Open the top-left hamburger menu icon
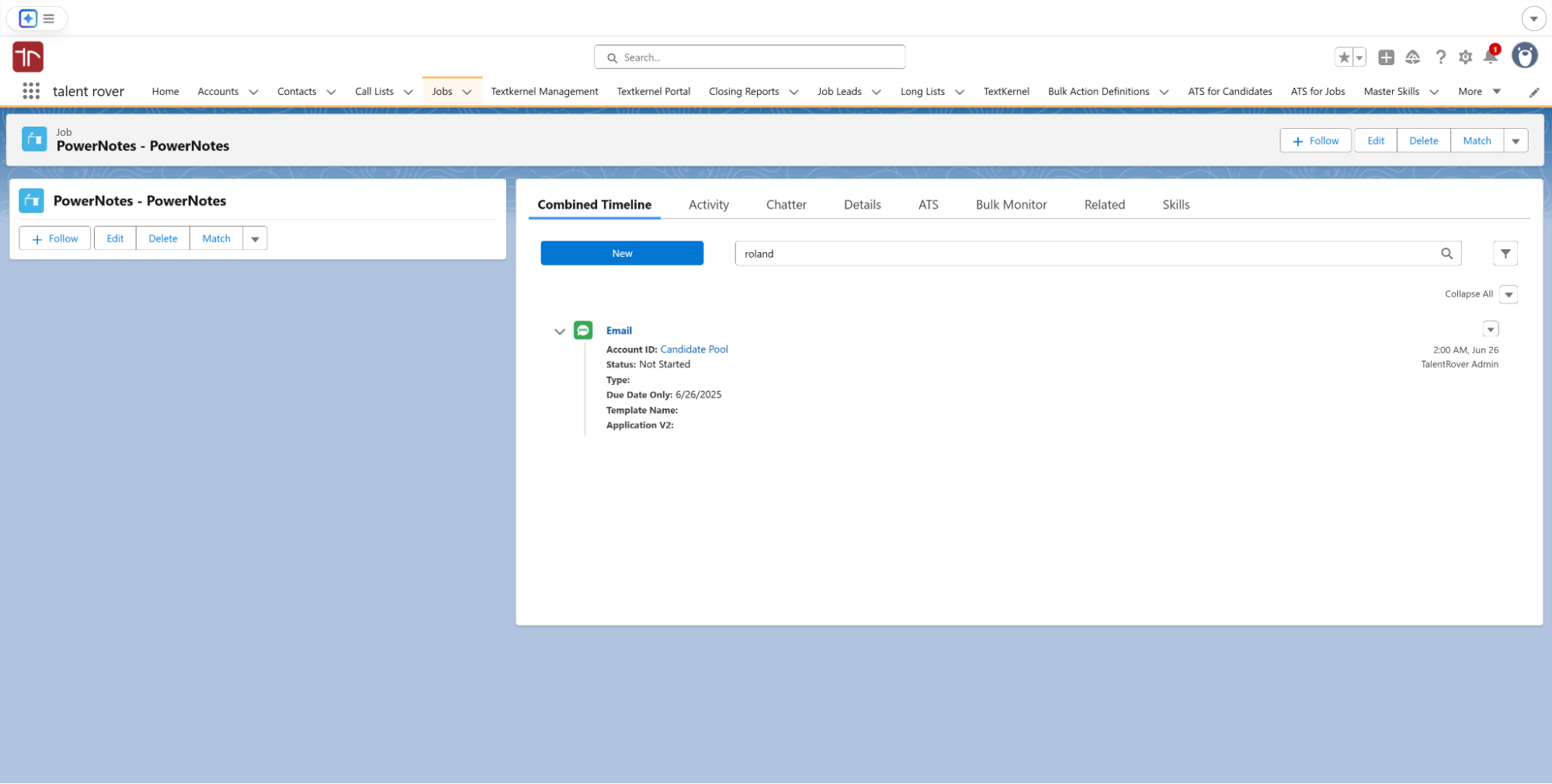1552x784 pixels. coord(49,19)
